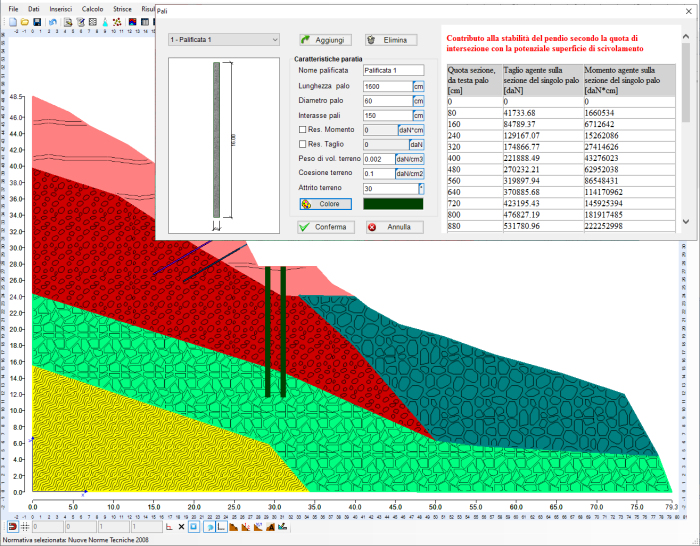This screenshot has width=700, height=546.
Task: Open the cm unit selector for Lunghezza palo
Action: (419, 86)
